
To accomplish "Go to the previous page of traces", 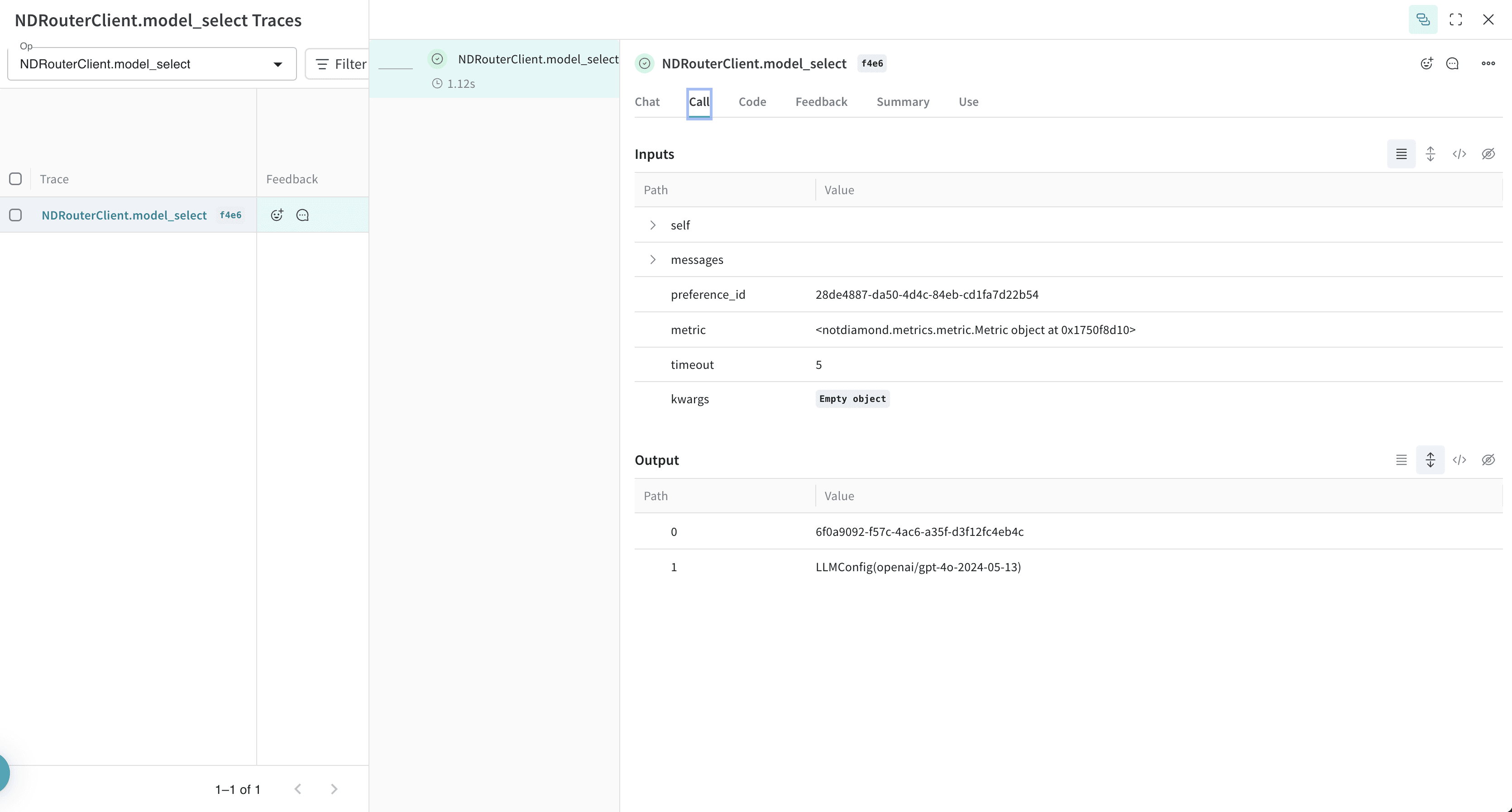I will 298,789.
